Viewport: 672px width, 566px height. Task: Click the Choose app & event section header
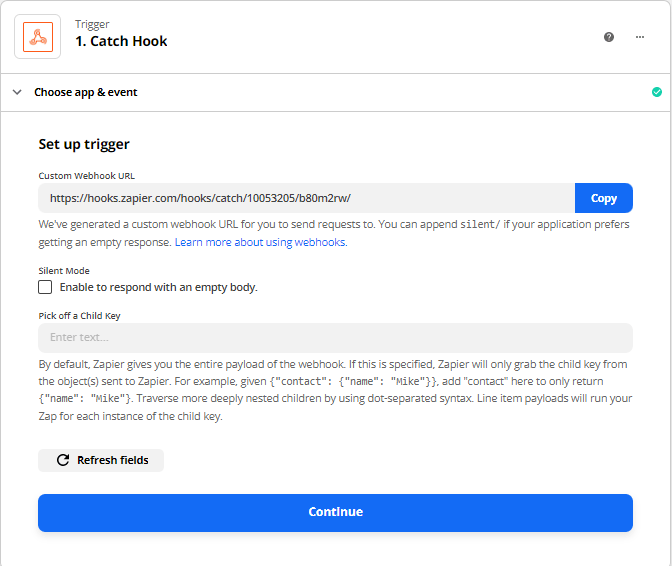[335, 93]
